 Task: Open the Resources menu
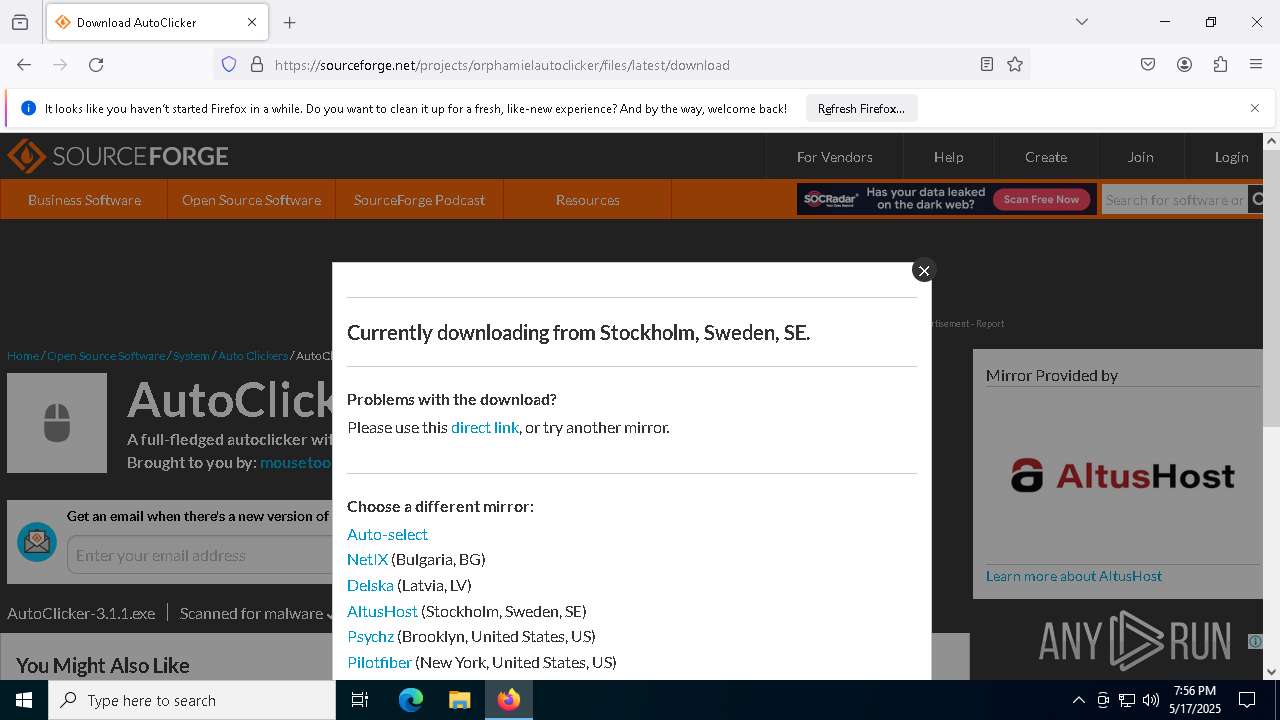[x=588, y=200]
